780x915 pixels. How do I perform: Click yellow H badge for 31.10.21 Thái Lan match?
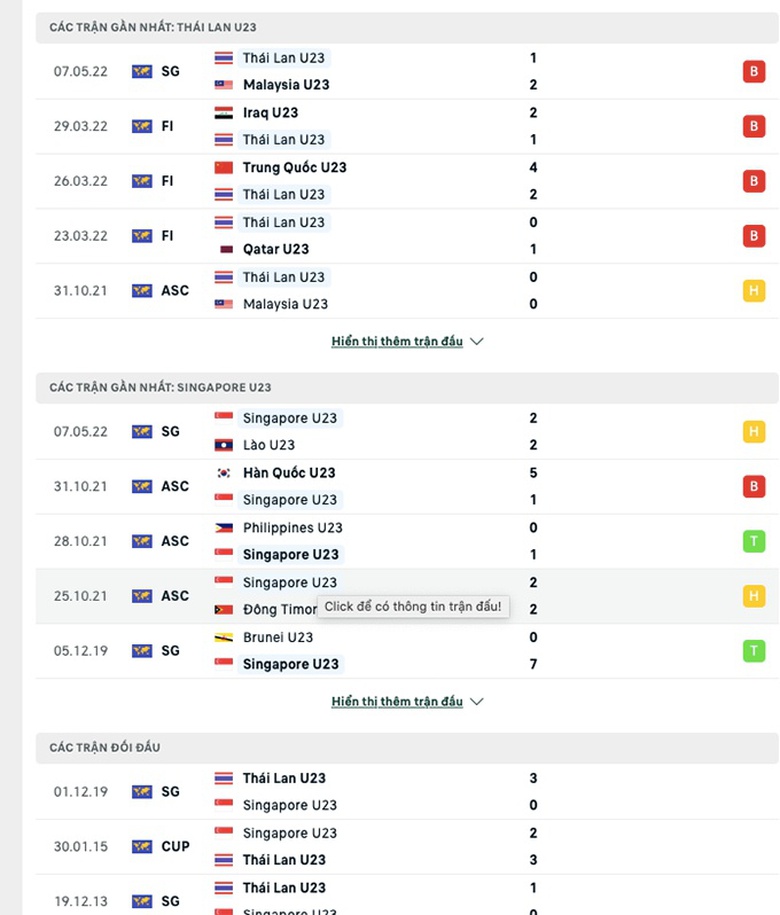(752, 290)
